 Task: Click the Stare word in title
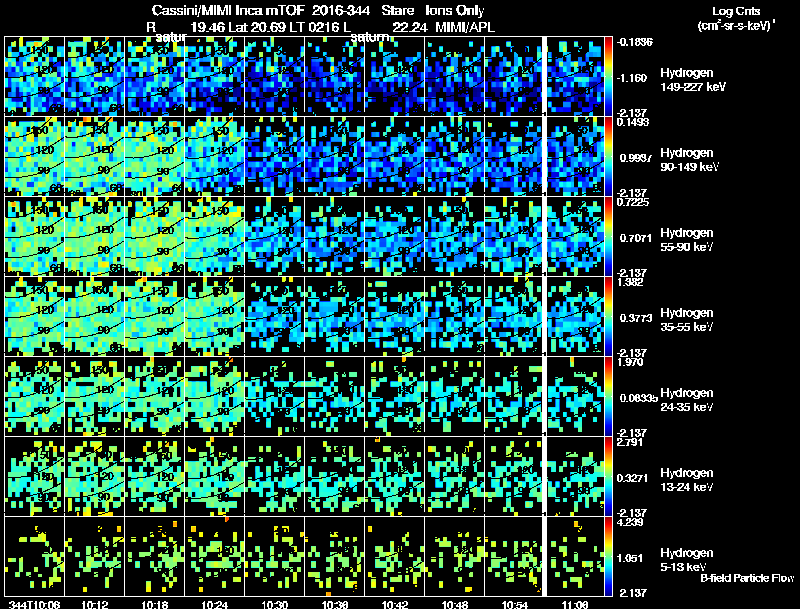397,11
